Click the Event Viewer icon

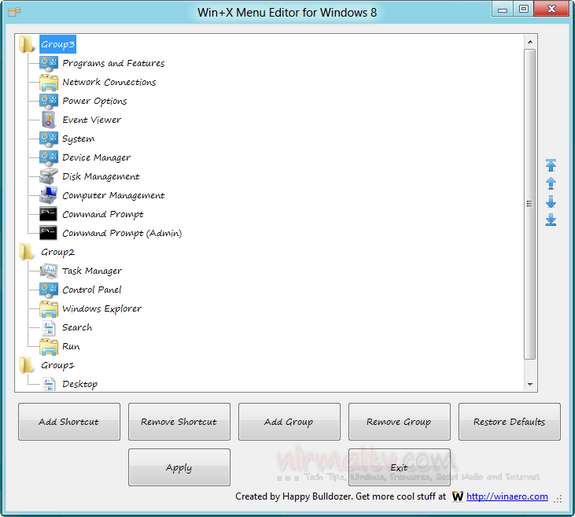[48, 120]
